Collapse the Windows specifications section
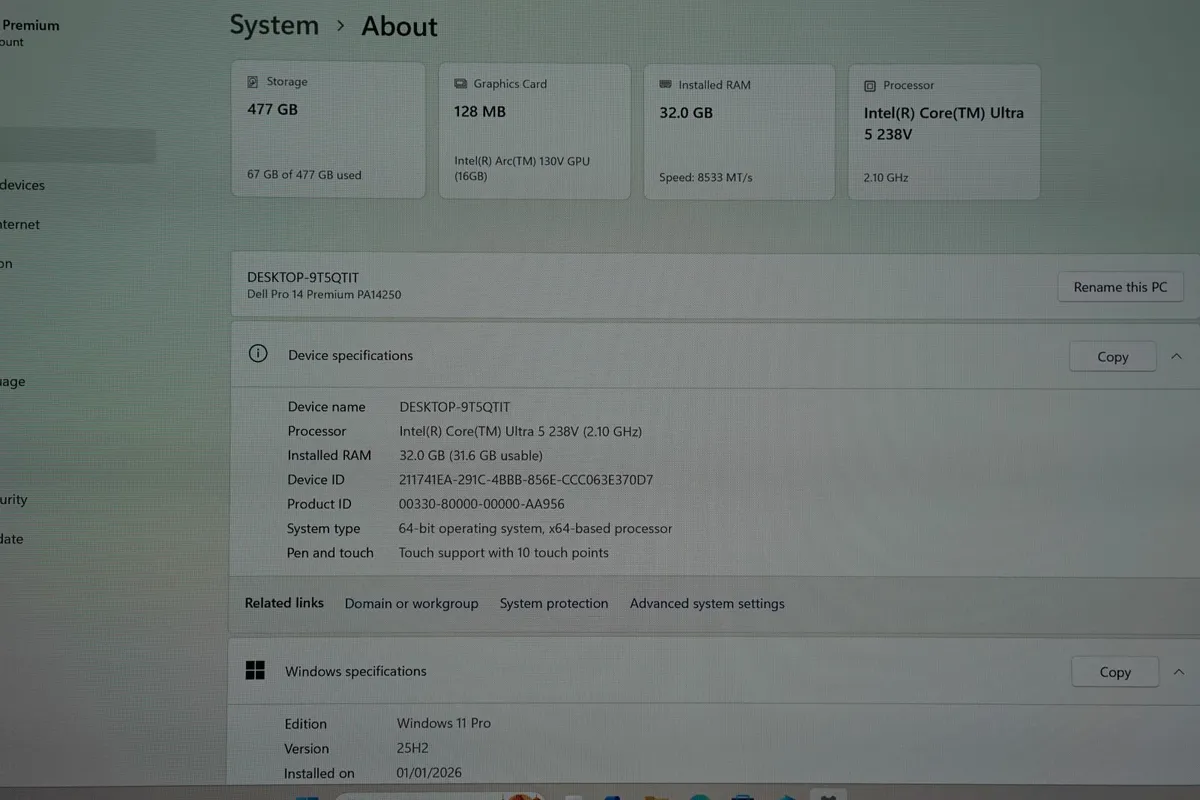This screenshot has height=800, width=1200. pos(1178,671)
